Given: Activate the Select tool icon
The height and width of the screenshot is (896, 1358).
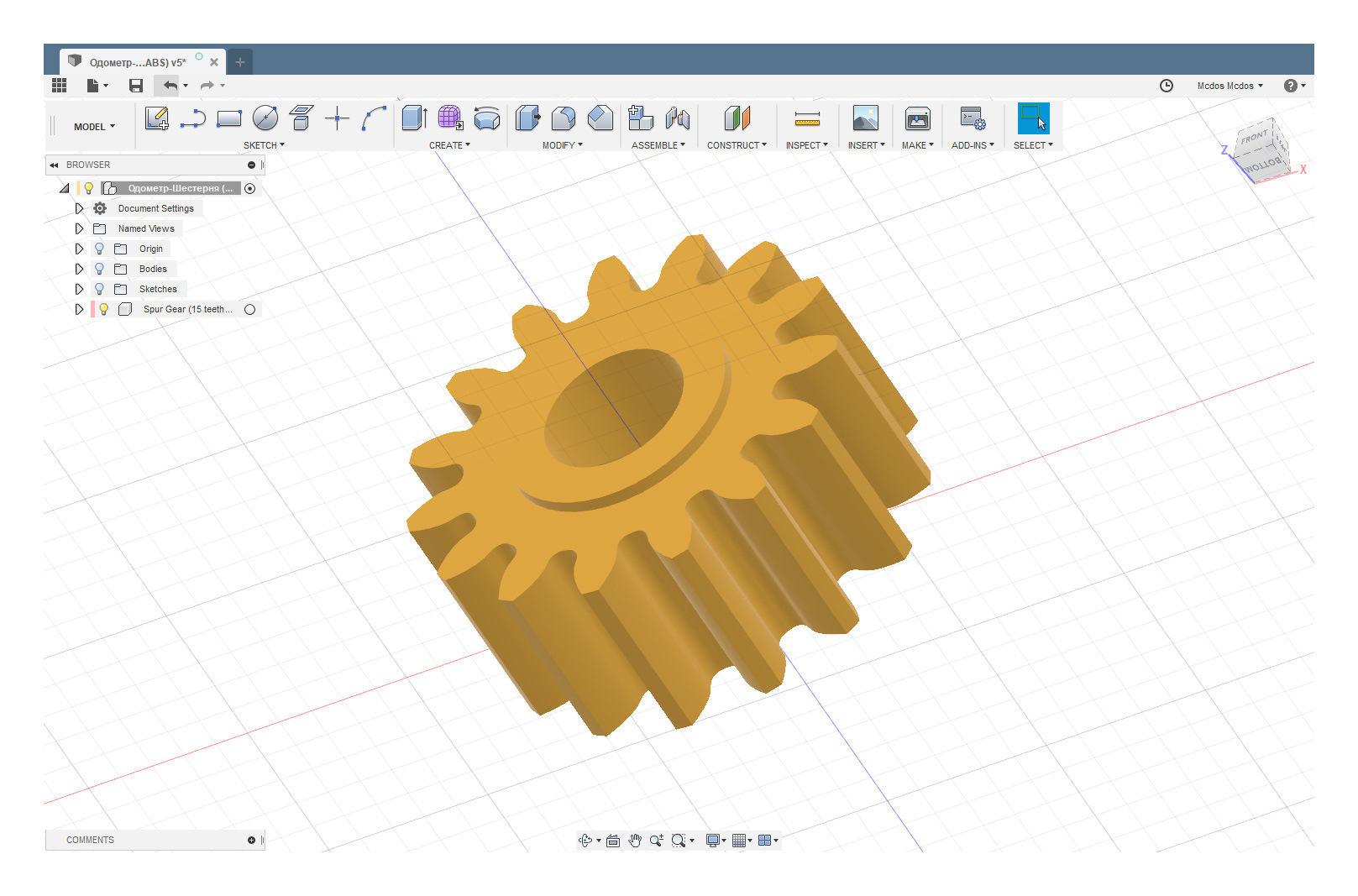Looking at the screenshot, I should (1033, 118).
